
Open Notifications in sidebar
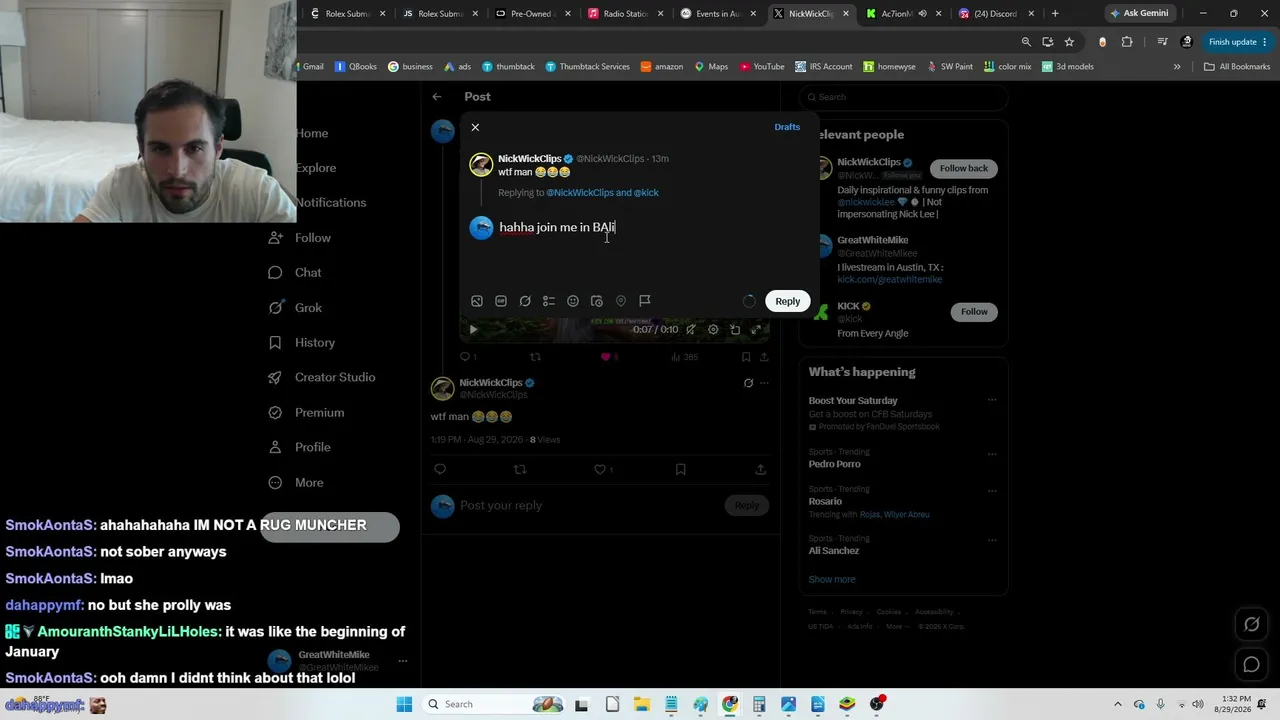pos(331,202)
